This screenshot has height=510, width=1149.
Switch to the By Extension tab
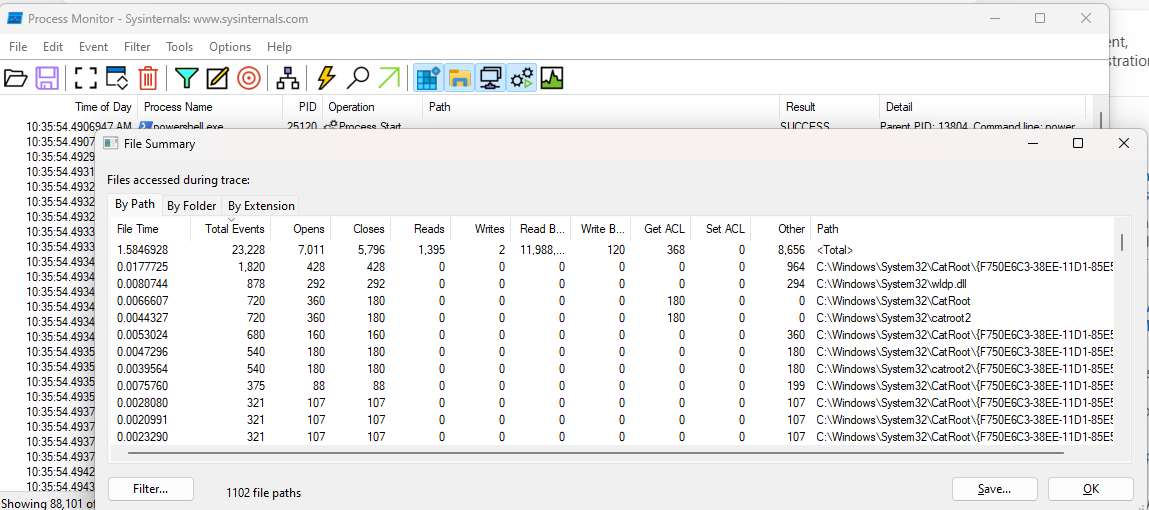coord(261,206)
